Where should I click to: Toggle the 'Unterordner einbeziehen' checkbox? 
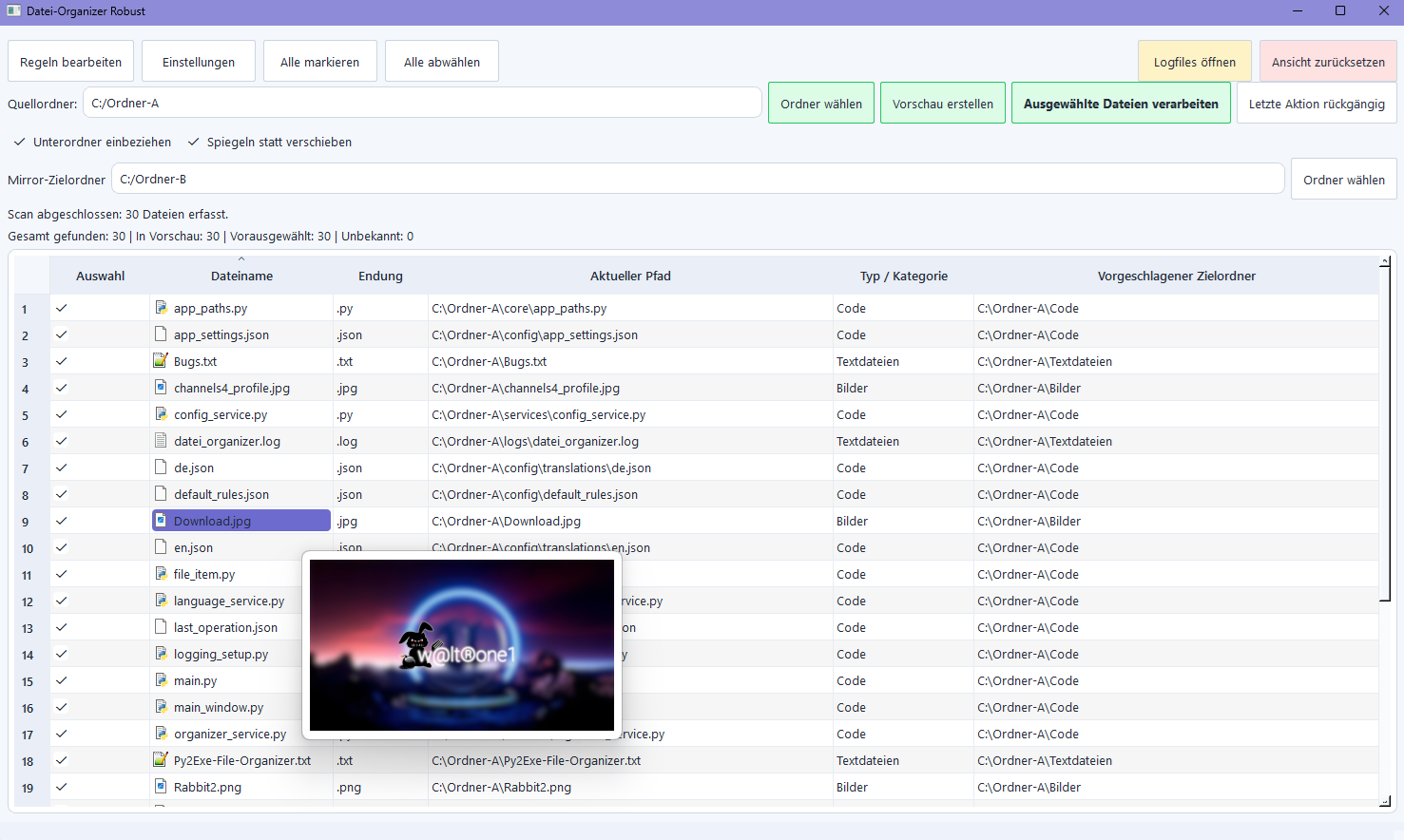click(x=20, y=143)
